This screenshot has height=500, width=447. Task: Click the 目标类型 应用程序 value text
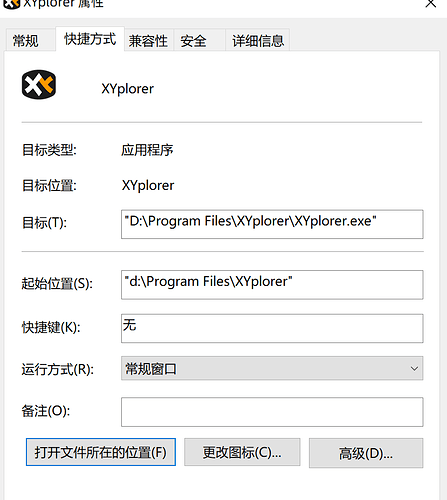147,150
